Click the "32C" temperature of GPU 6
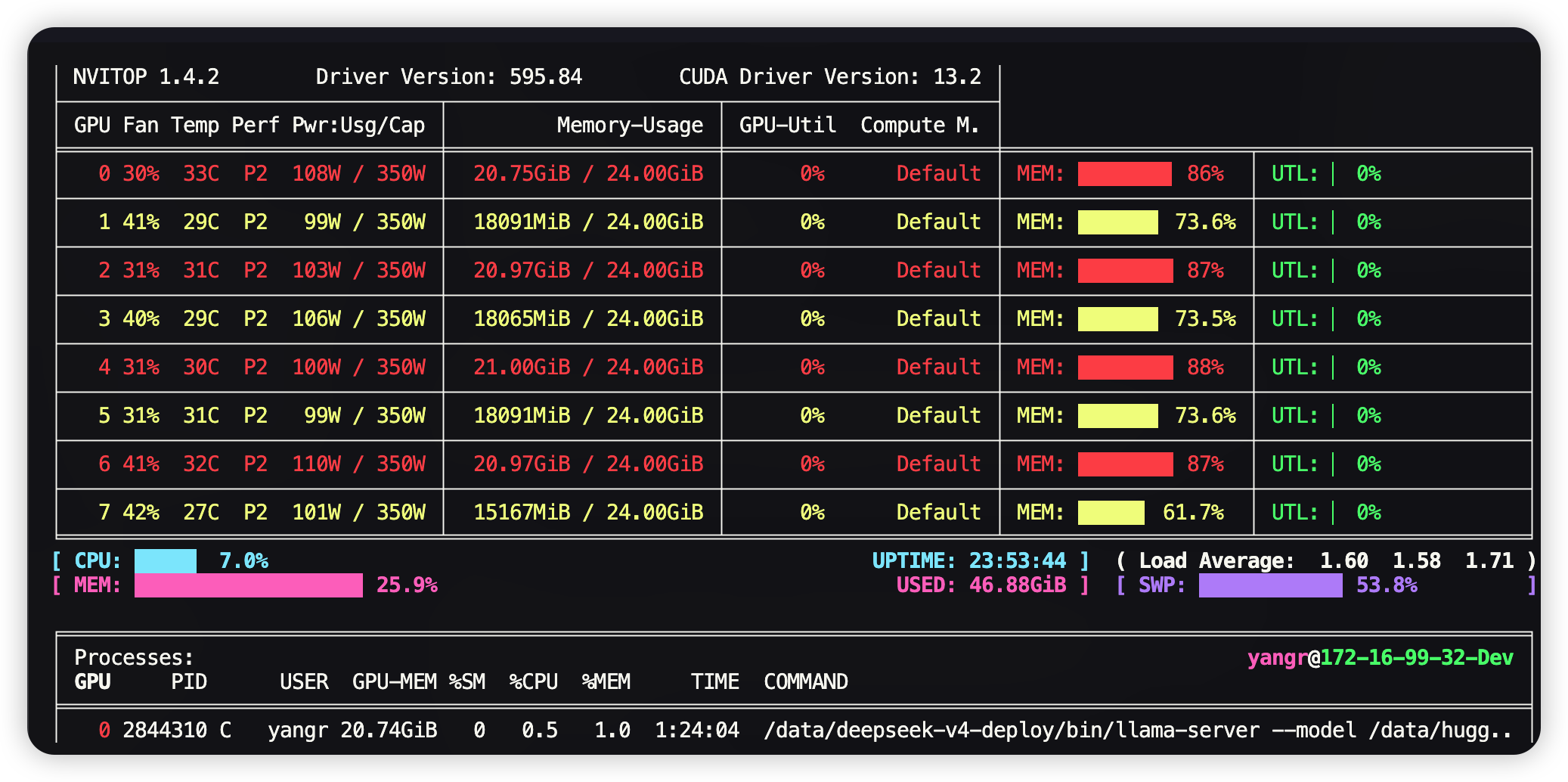 pyautogui.click(x=201, y=464)
